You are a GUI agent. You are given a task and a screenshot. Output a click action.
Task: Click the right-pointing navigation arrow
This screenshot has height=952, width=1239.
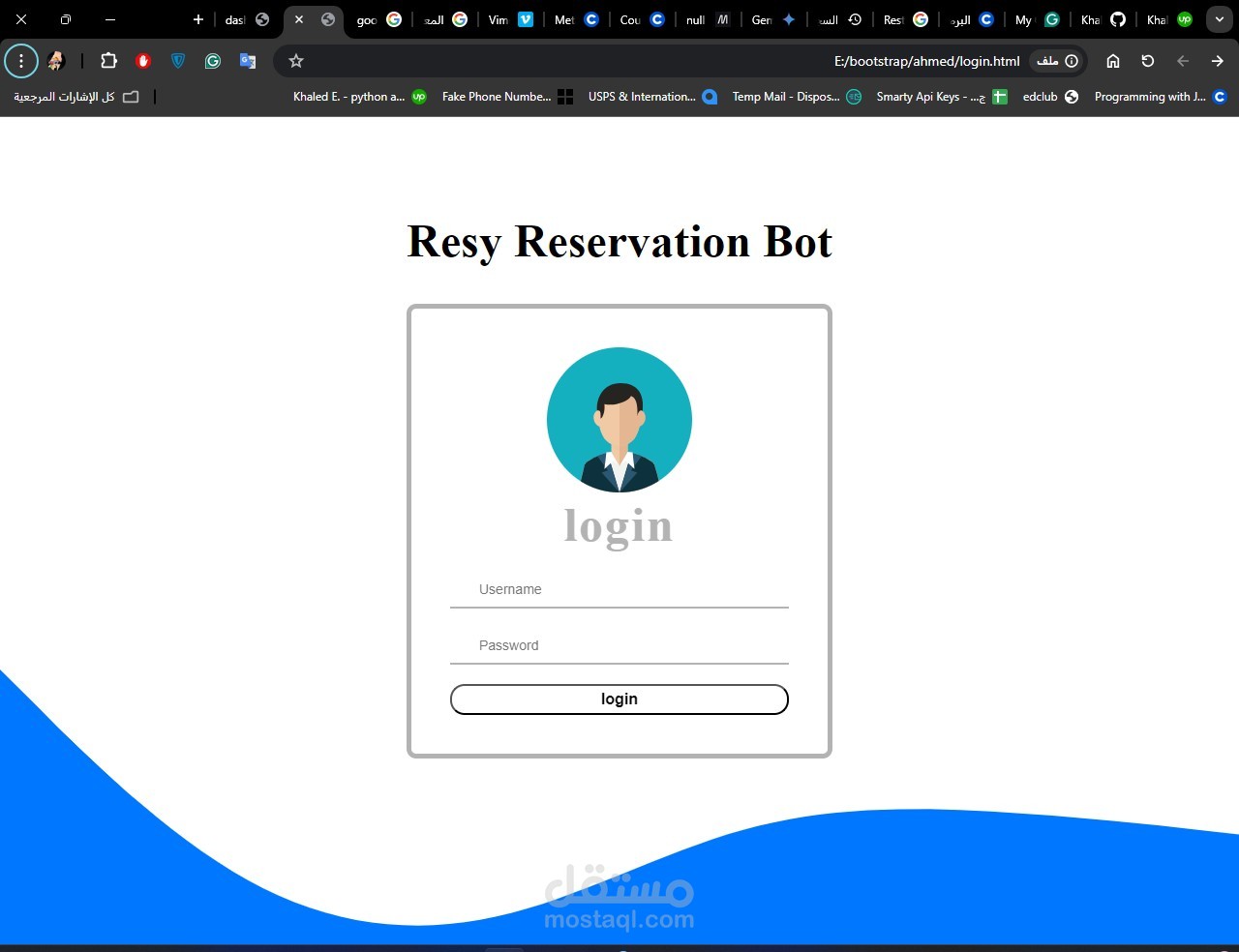1218,61
